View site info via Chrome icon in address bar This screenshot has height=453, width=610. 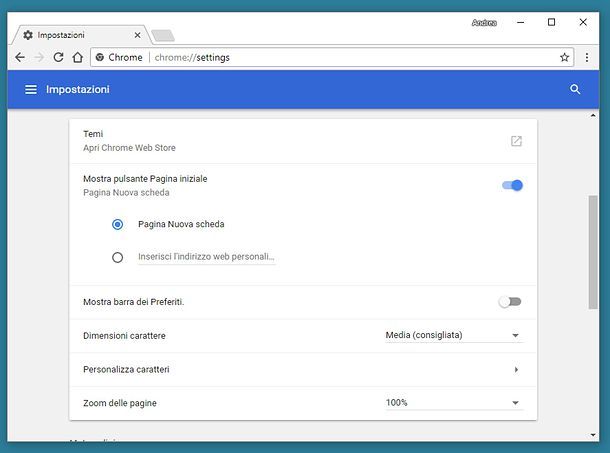pyautogui.click(x=100, y=58)
